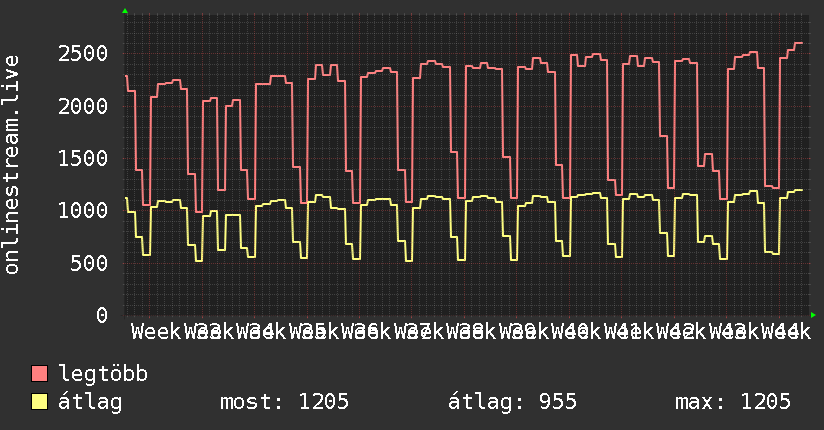This screenshot has height=430, width=824.
Task: Click the 500 y-axis label
Action: [89, 263]
